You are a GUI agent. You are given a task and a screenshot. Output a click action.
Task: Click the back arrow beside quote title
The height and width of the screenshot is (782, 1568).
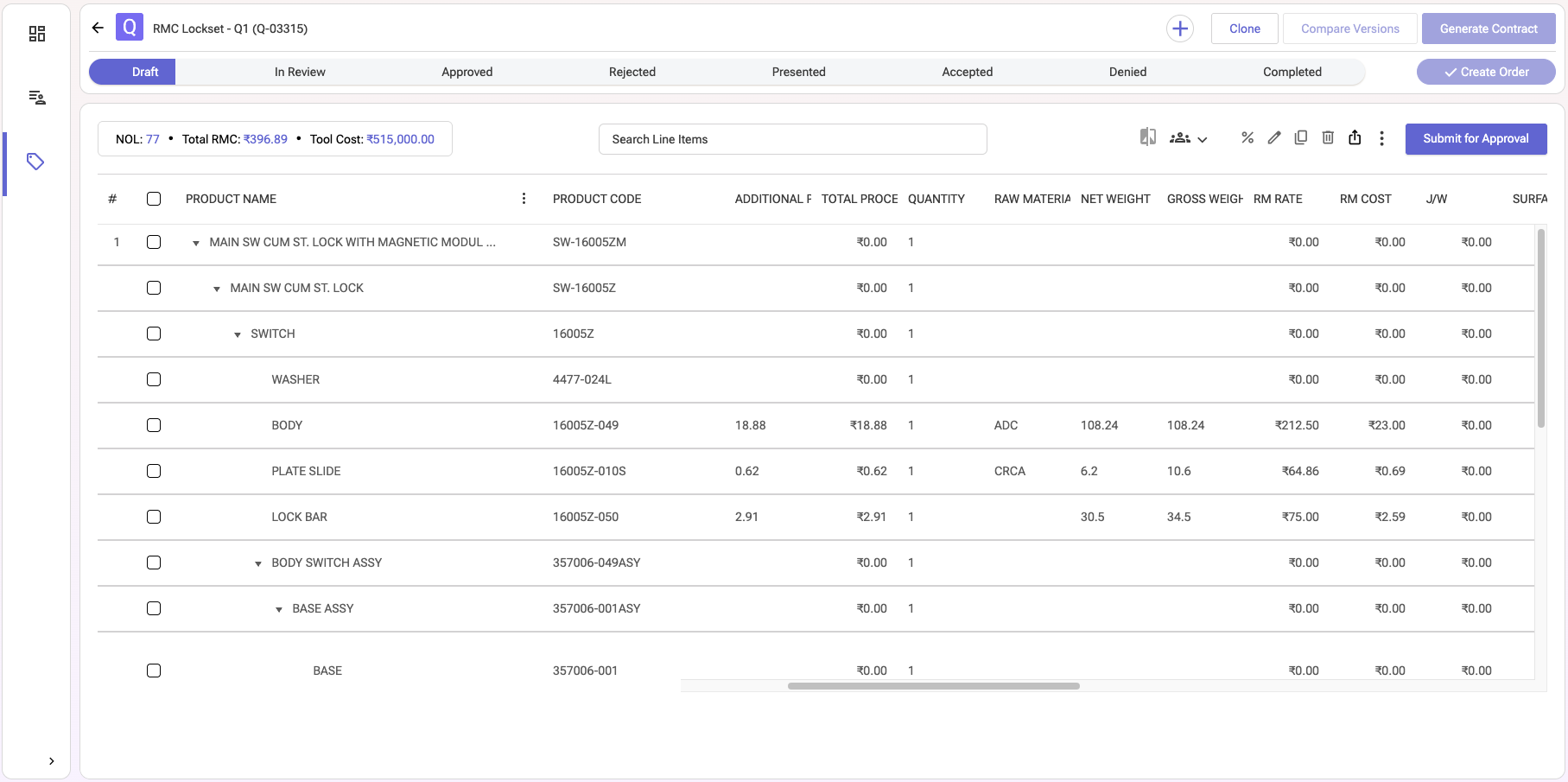(x=98, y=29)
